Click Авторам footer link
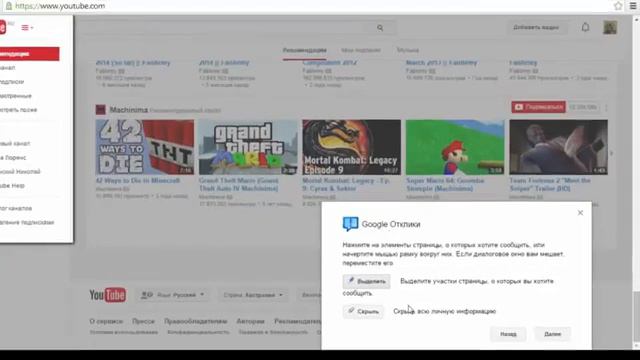Screen dimensions: 640x360 [250, 321]
